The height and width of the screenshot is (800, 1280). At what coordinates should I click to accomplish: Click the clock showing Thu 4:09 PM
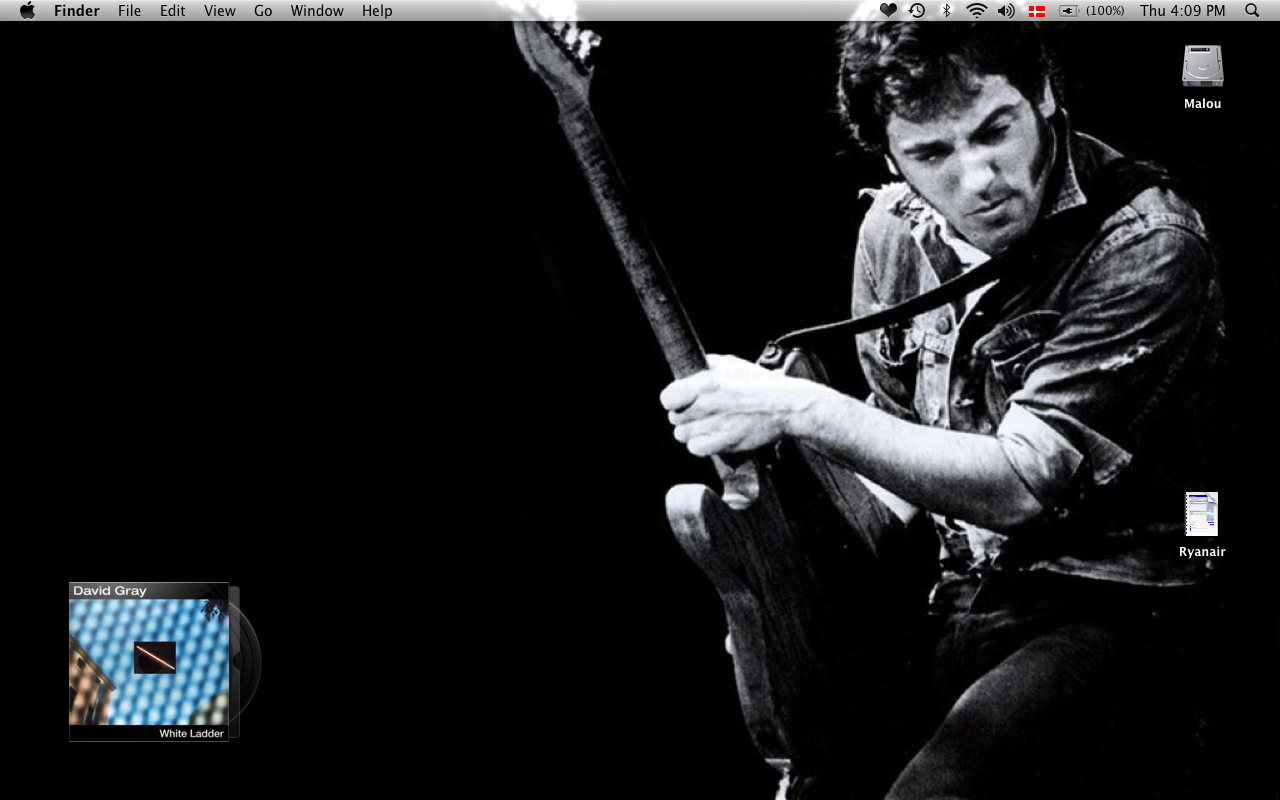point(1182,11)
